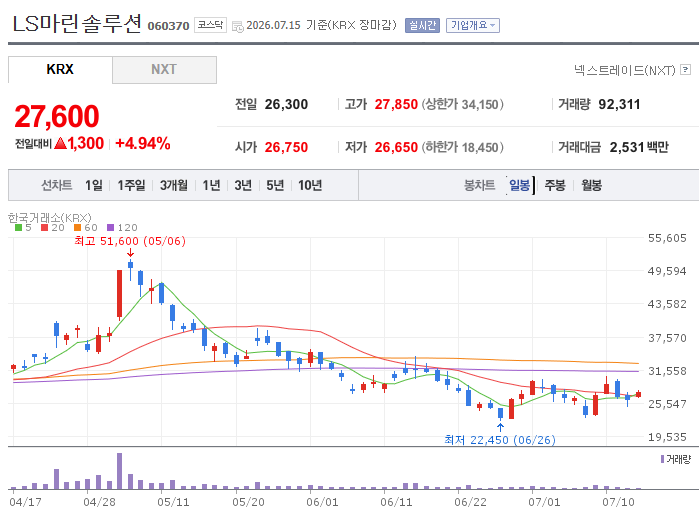Click the 넥스트레이드(NXT) link
699x512 pixels.
(x=625, y=70)
